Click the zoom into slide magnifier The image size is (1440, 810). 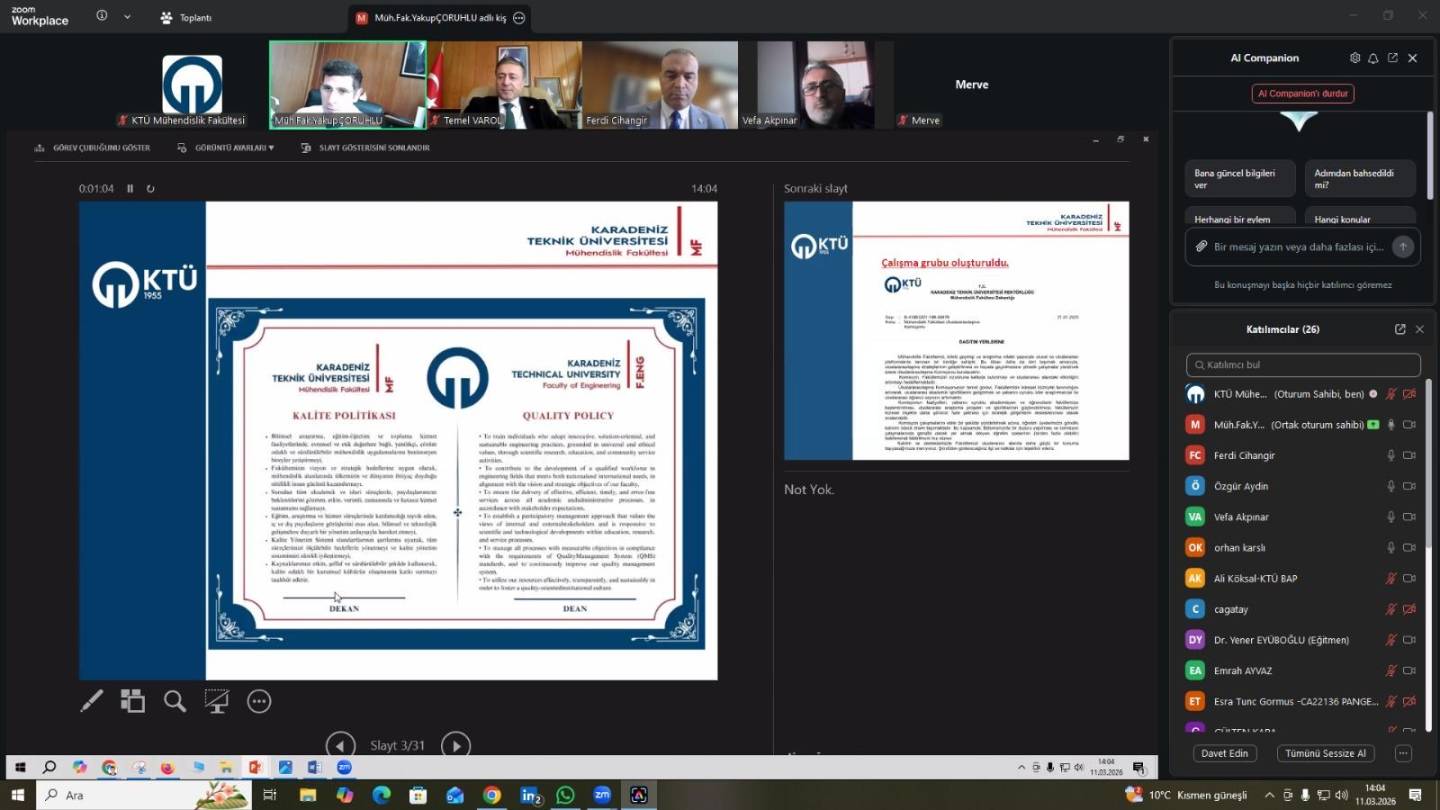(x=175, y=702)
